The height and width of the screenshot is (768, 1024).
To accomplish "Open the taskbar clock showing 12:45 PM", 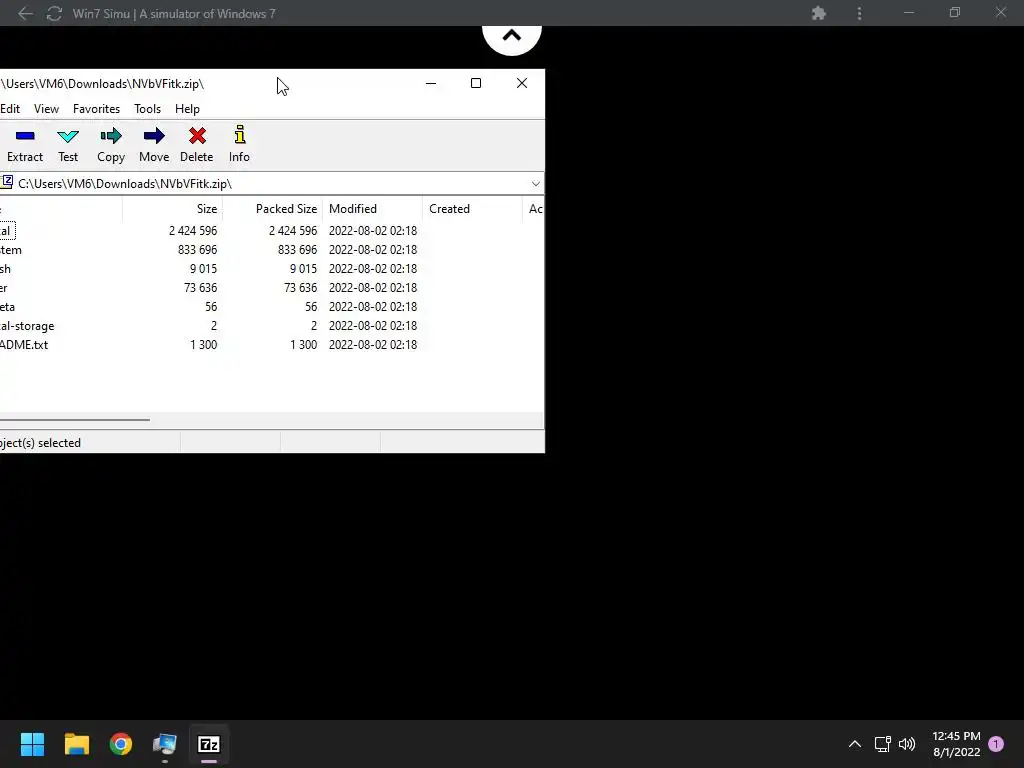I will click(956, 744).
